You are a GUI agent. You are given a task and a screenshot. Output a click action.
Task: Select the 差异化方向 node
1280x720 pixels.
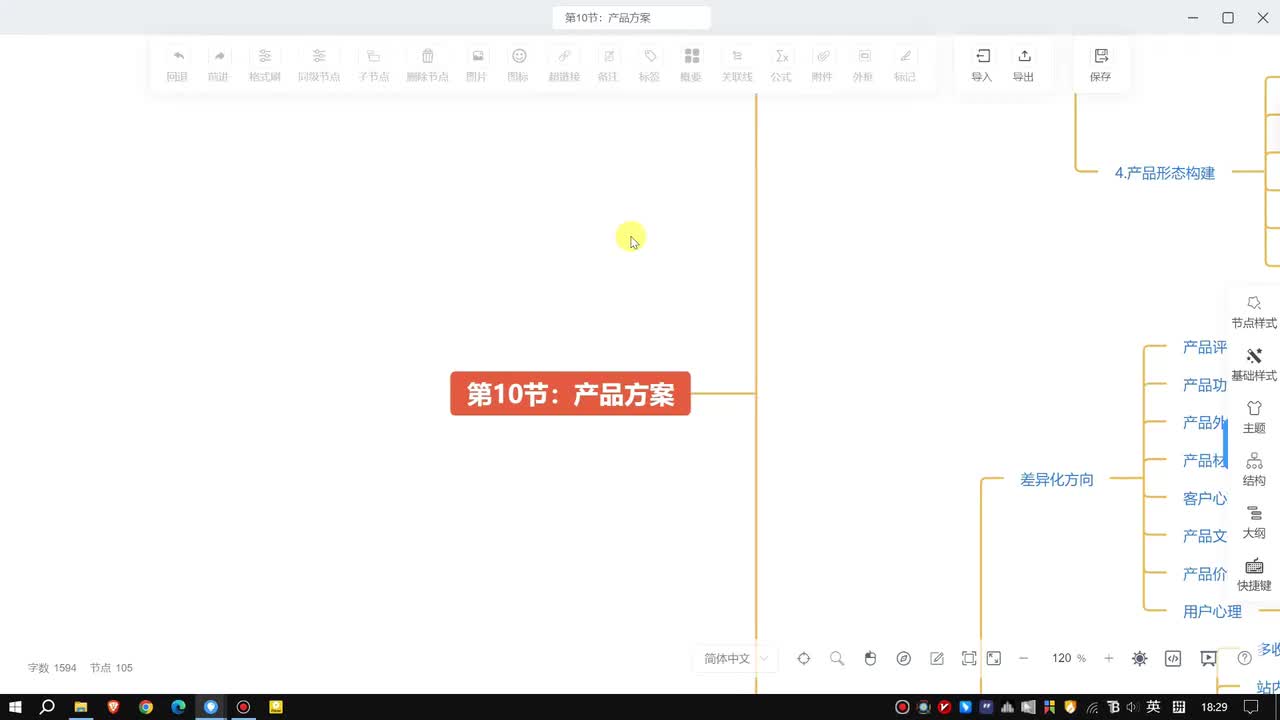pyautogui.click(x=1057, y=480)
